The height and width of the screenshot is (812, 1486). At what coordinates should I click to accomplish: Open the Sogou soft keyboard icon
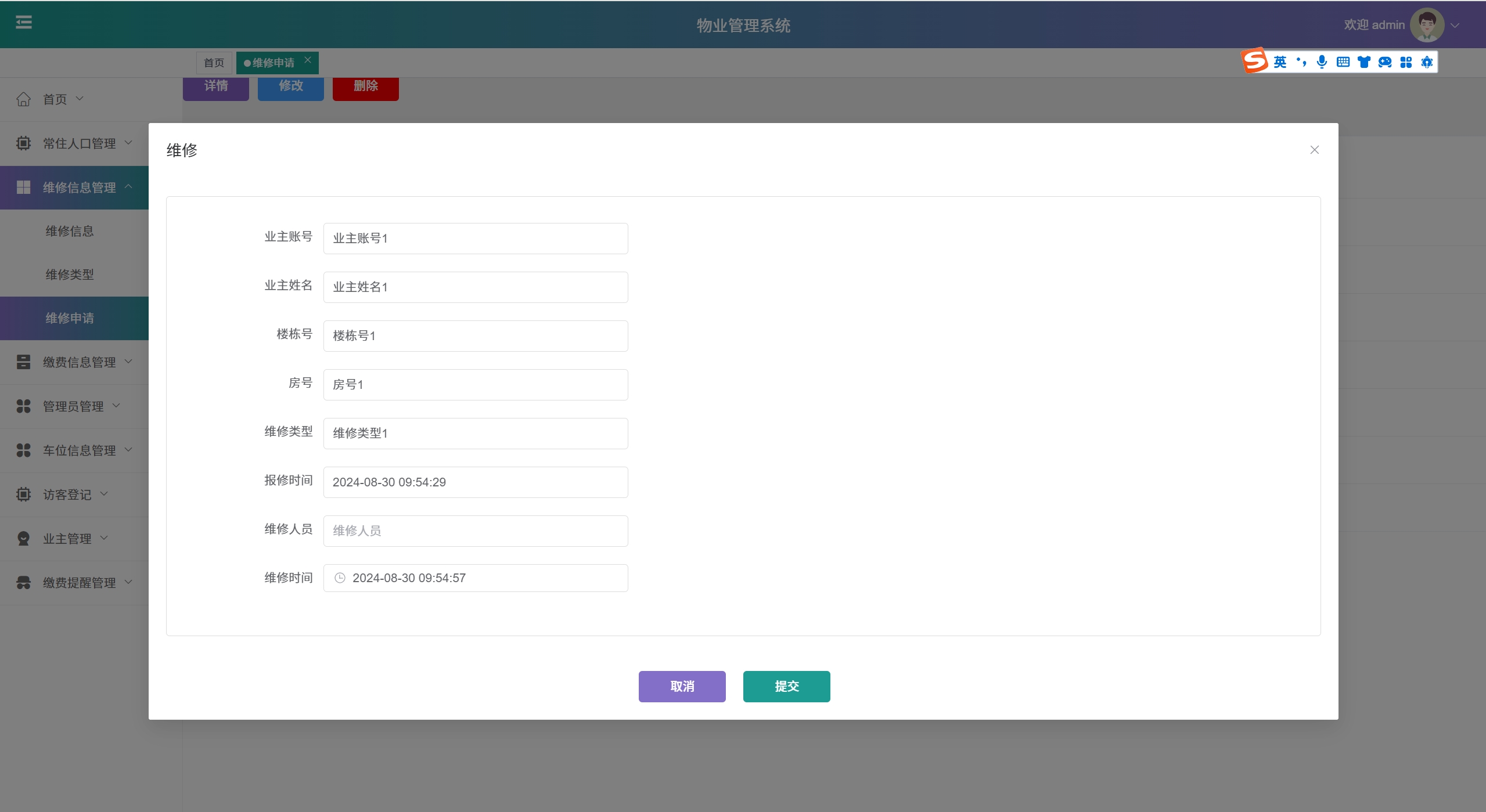coord(1343,62)
